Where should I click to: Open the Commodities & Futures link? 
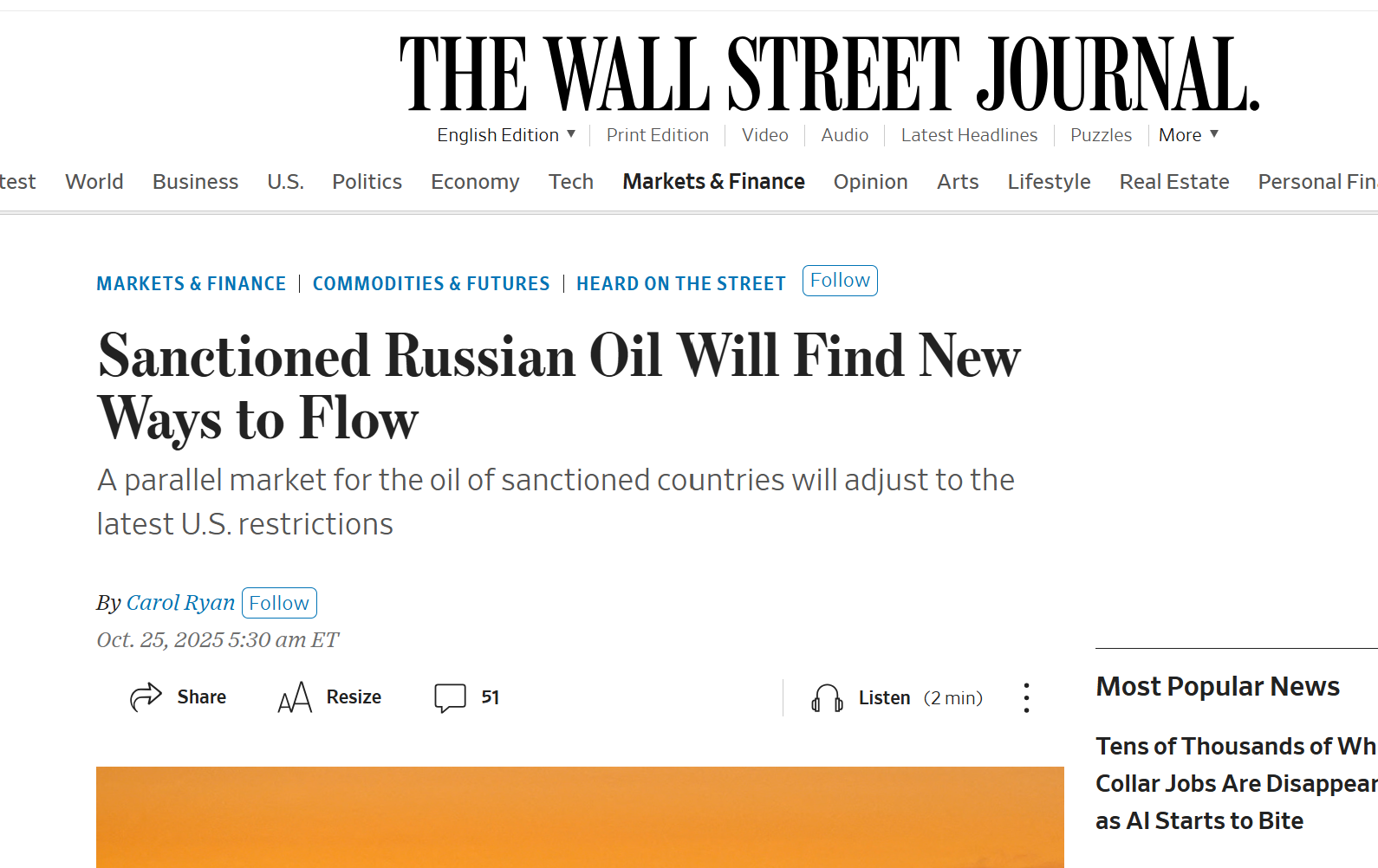click(x=431, y=284)
